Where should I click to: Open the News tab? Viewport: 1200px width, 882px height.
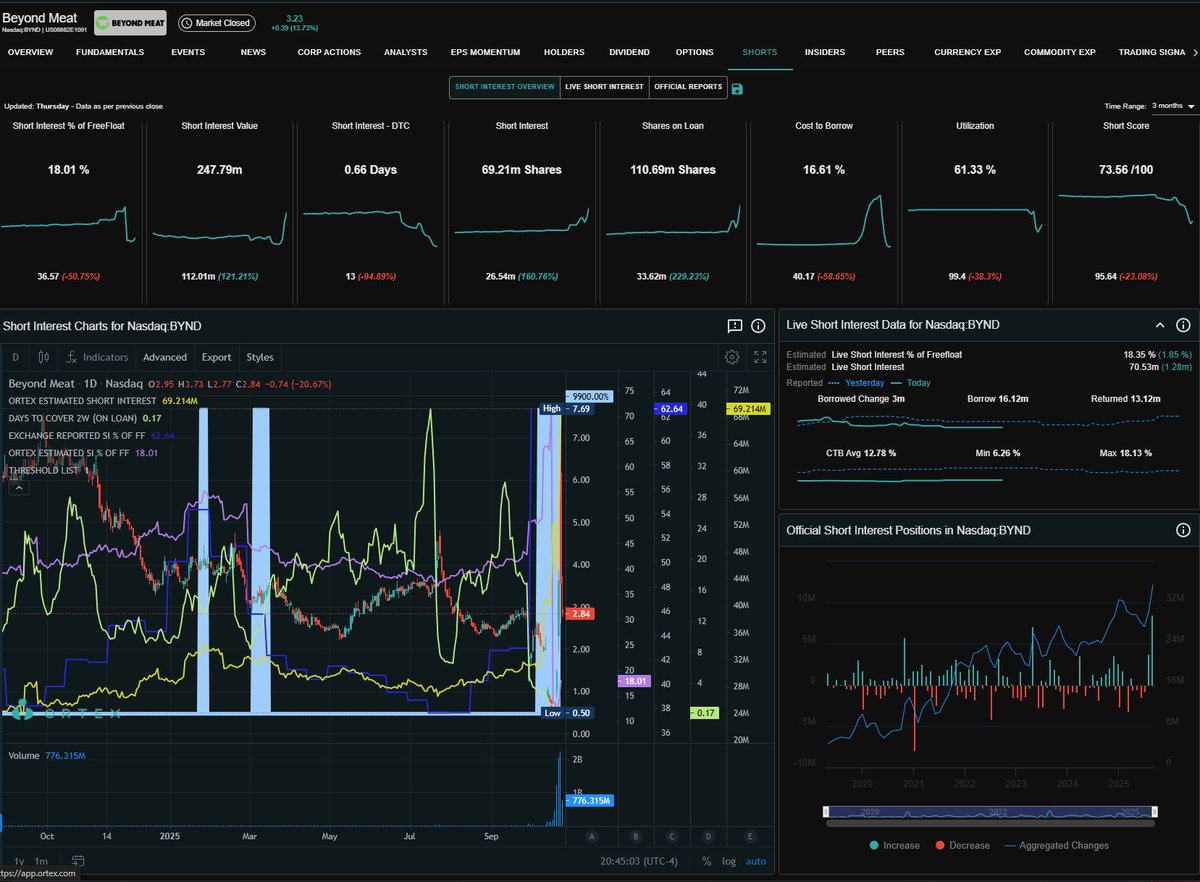pos(253,52)
